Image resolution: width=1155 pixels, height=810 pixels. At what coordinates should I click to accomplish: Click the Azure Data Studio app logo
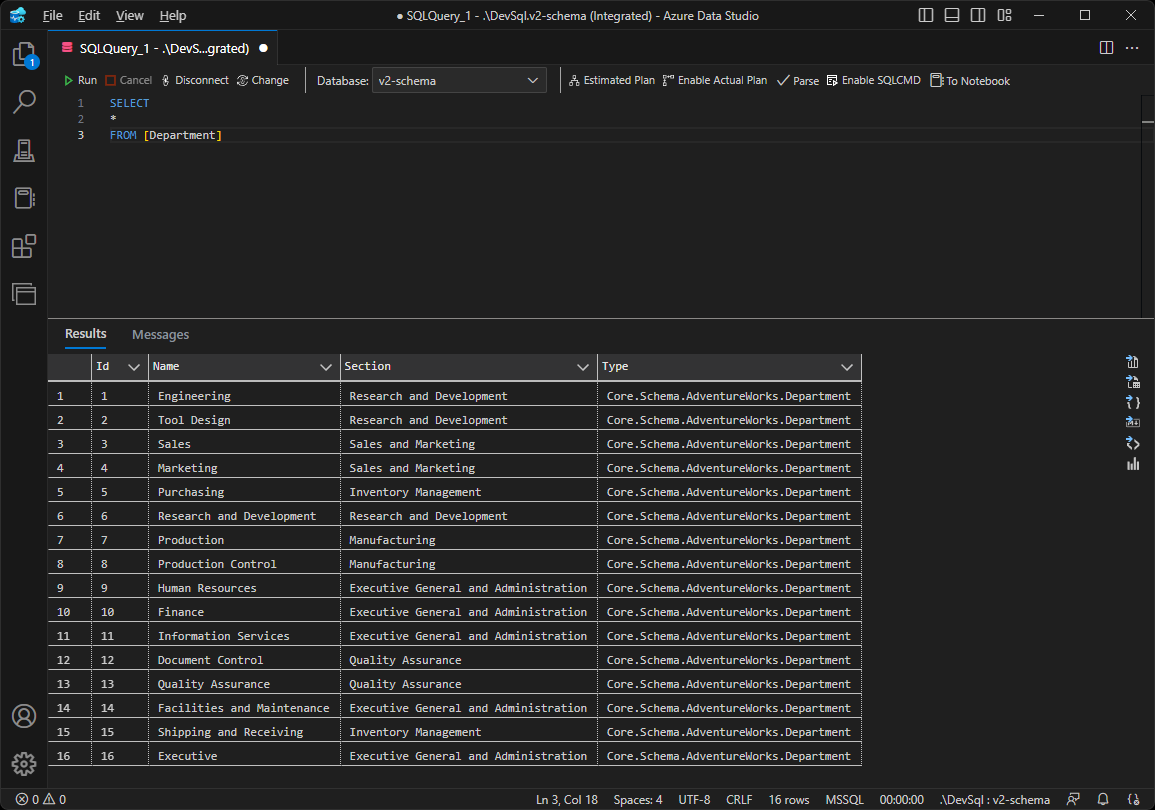[x=18, y=15]
